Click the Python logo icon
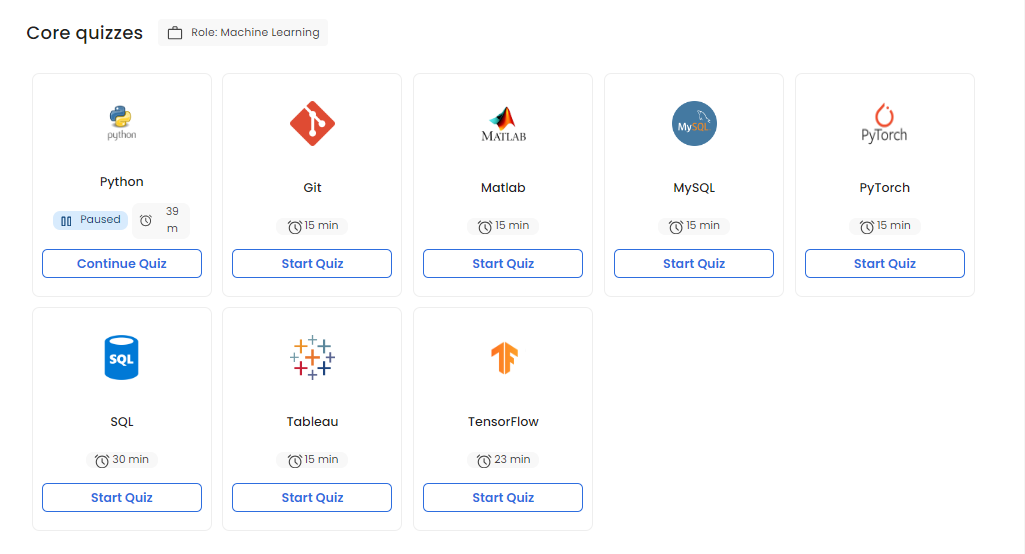 122,121
